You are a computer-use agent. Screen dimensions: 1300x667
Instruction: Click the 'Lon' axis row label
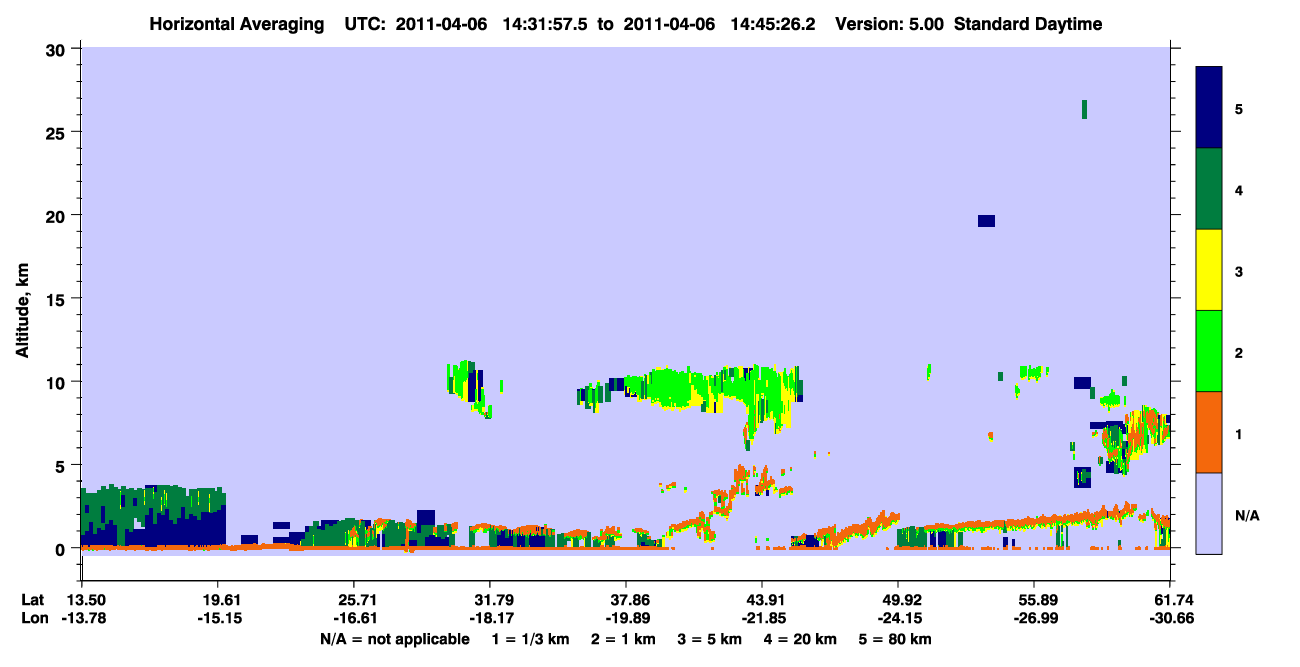[33, 618]
